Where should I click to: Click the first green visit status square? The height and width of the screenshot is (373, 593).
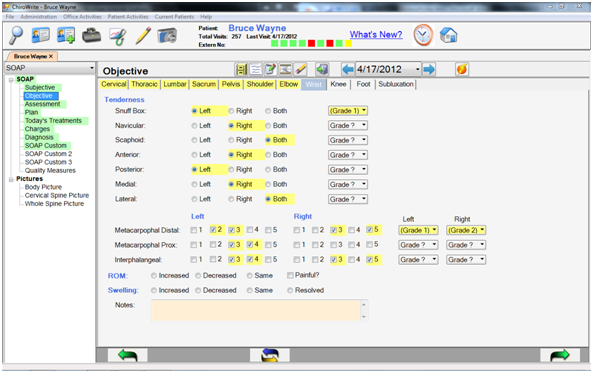point(275,44)
